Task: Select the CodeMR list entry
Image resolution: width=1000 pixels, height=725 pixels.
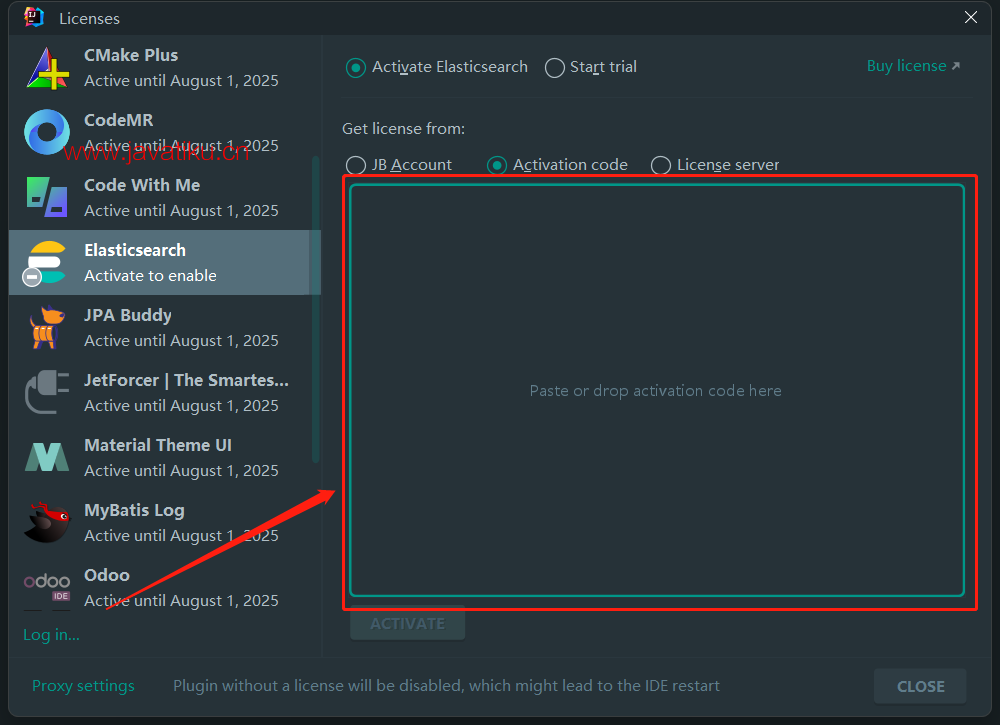Action: point(165,133)
